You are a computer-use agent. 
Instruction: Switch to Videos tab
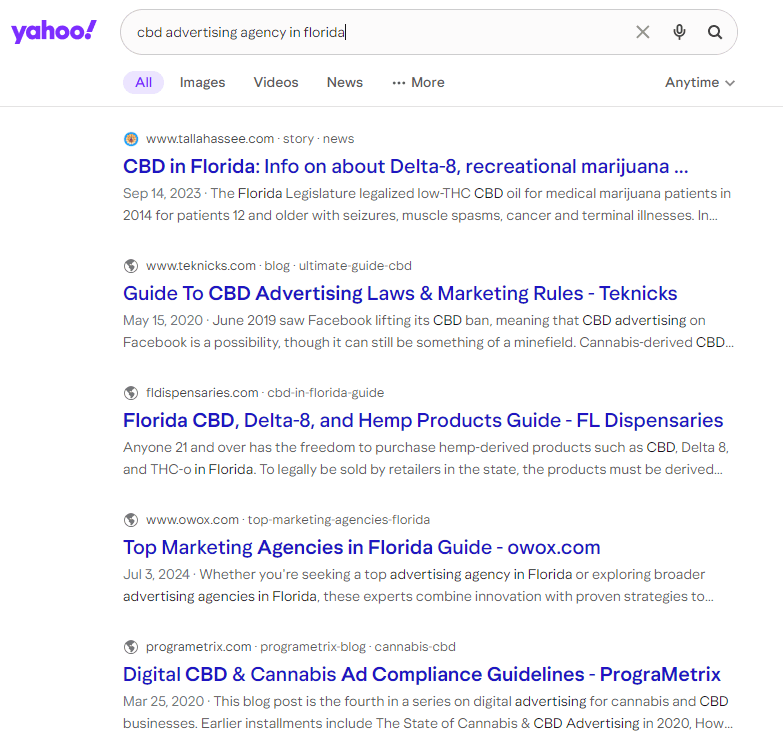pyautogui.click(x=276, y=82)
